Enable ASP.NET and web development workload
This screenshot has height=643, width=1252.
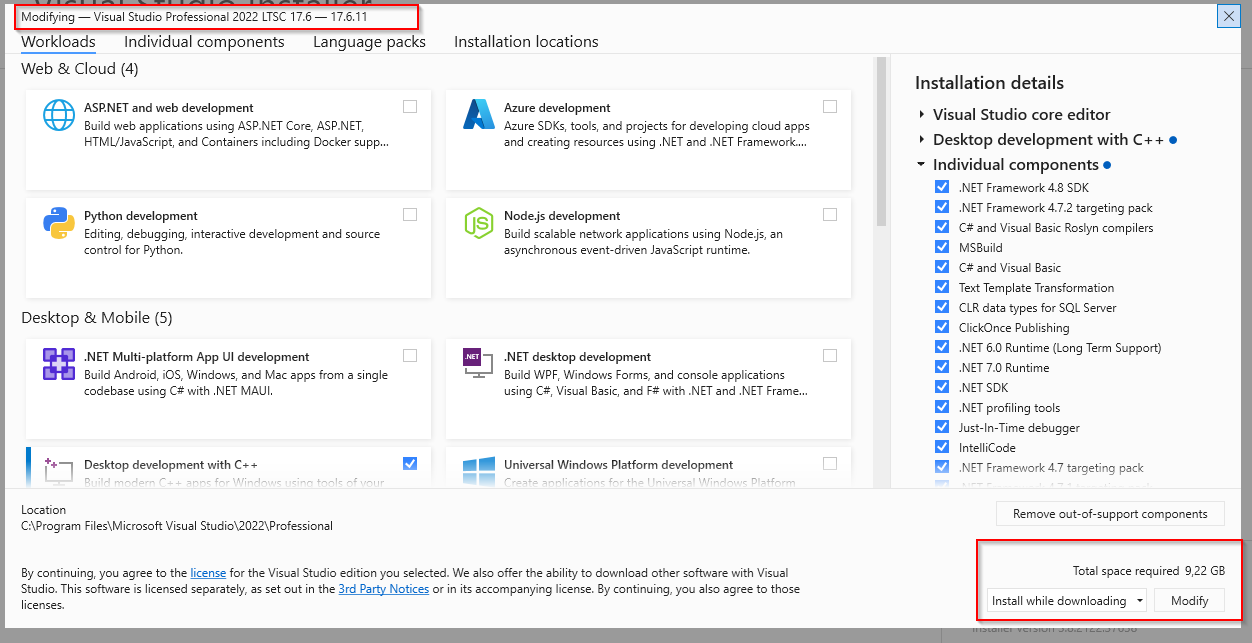click(410, 107)
